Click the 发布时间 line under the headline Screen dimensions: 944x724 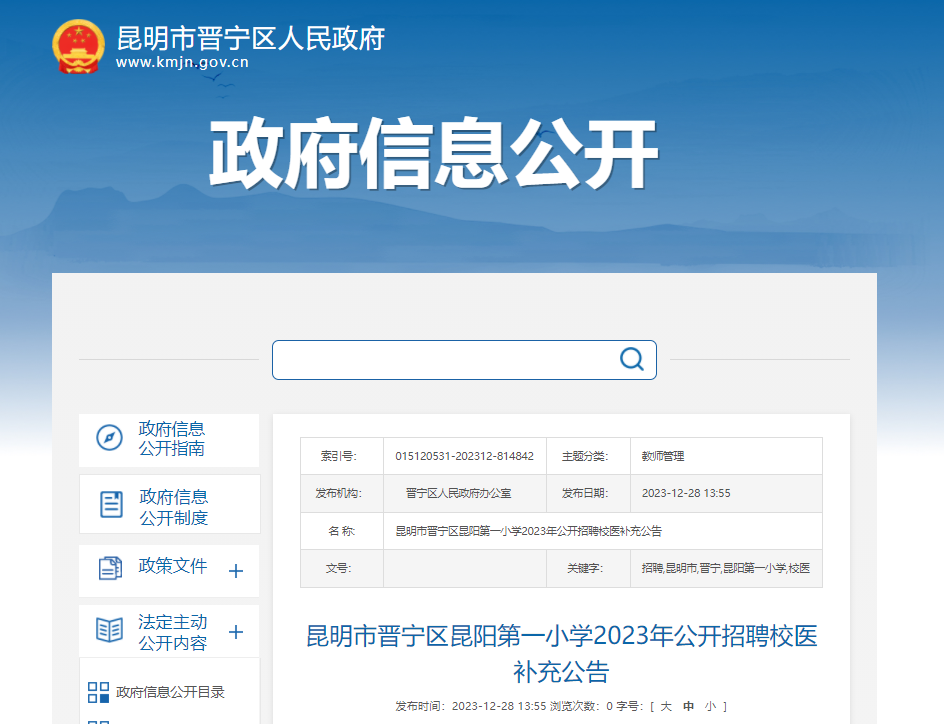(471, 706)
